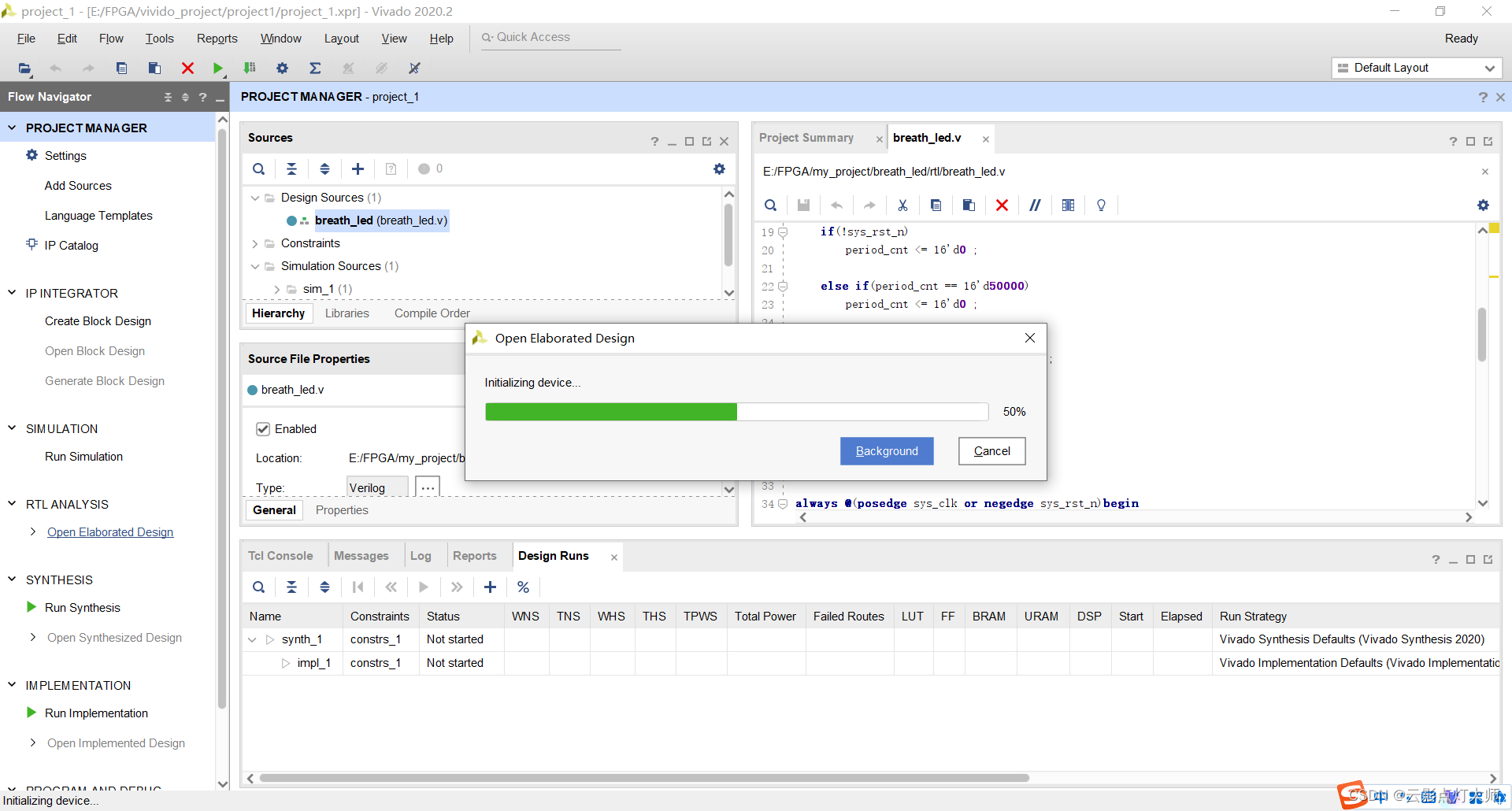
Task: Click Run Implementation in Flow Navigator
Action: point(96,713)
